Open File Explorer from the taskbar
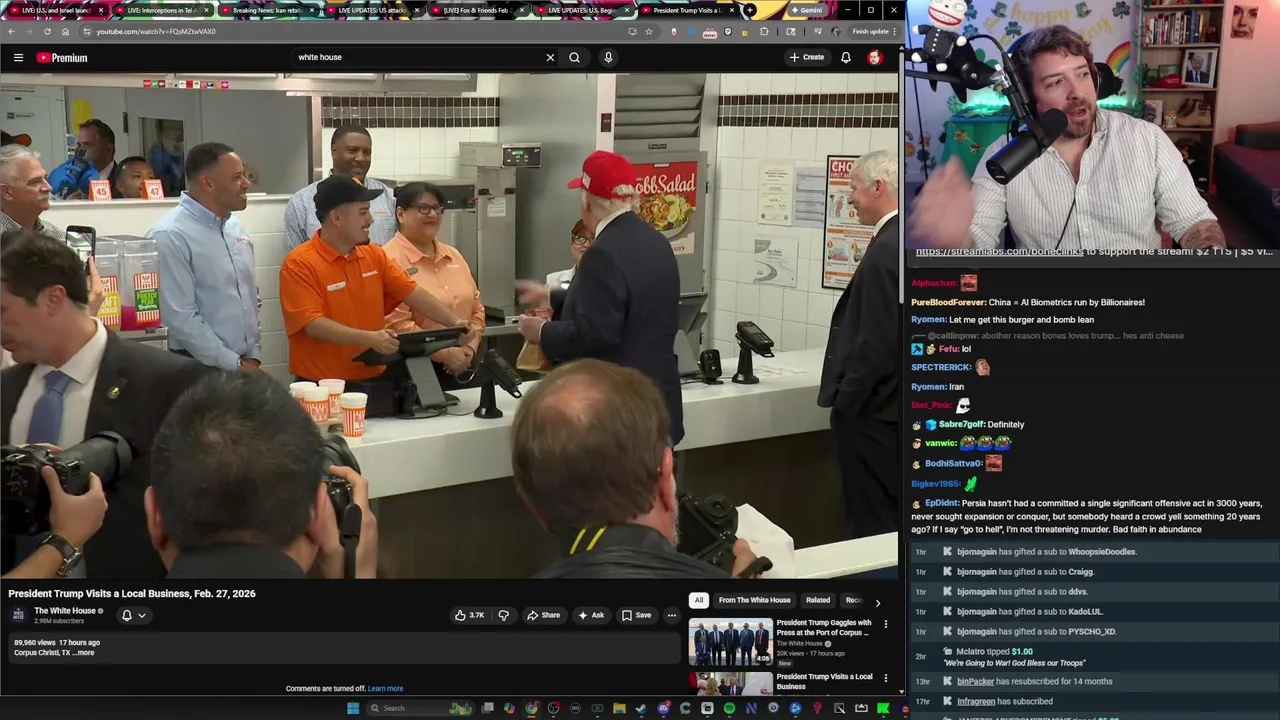The height and width of the screenshot is (720, 1280). point(619,708)
